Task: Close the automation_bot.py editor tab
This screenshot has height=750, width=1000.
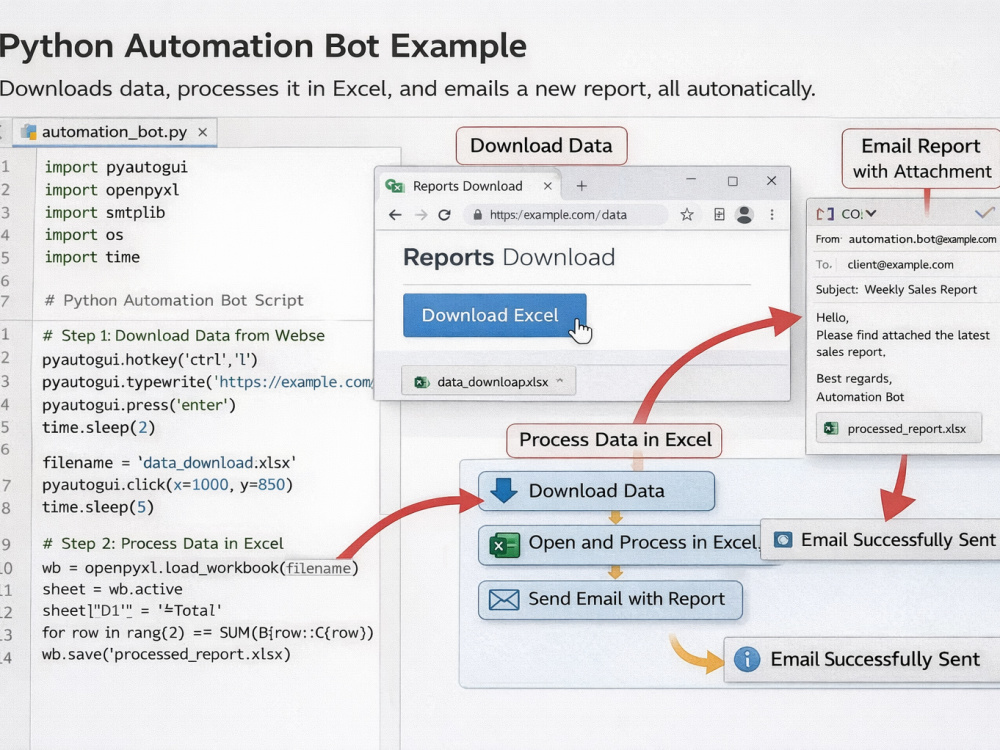Action: (x=202, y=132)
